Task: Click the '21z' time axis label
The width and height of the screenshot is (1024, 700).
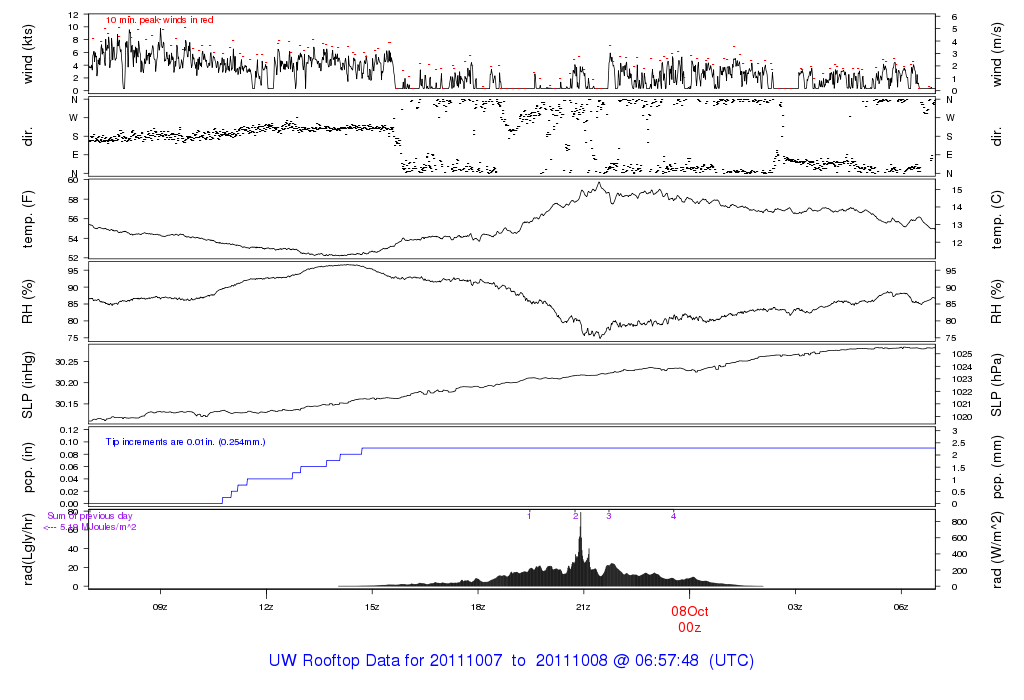Action: tap(583, 607)
